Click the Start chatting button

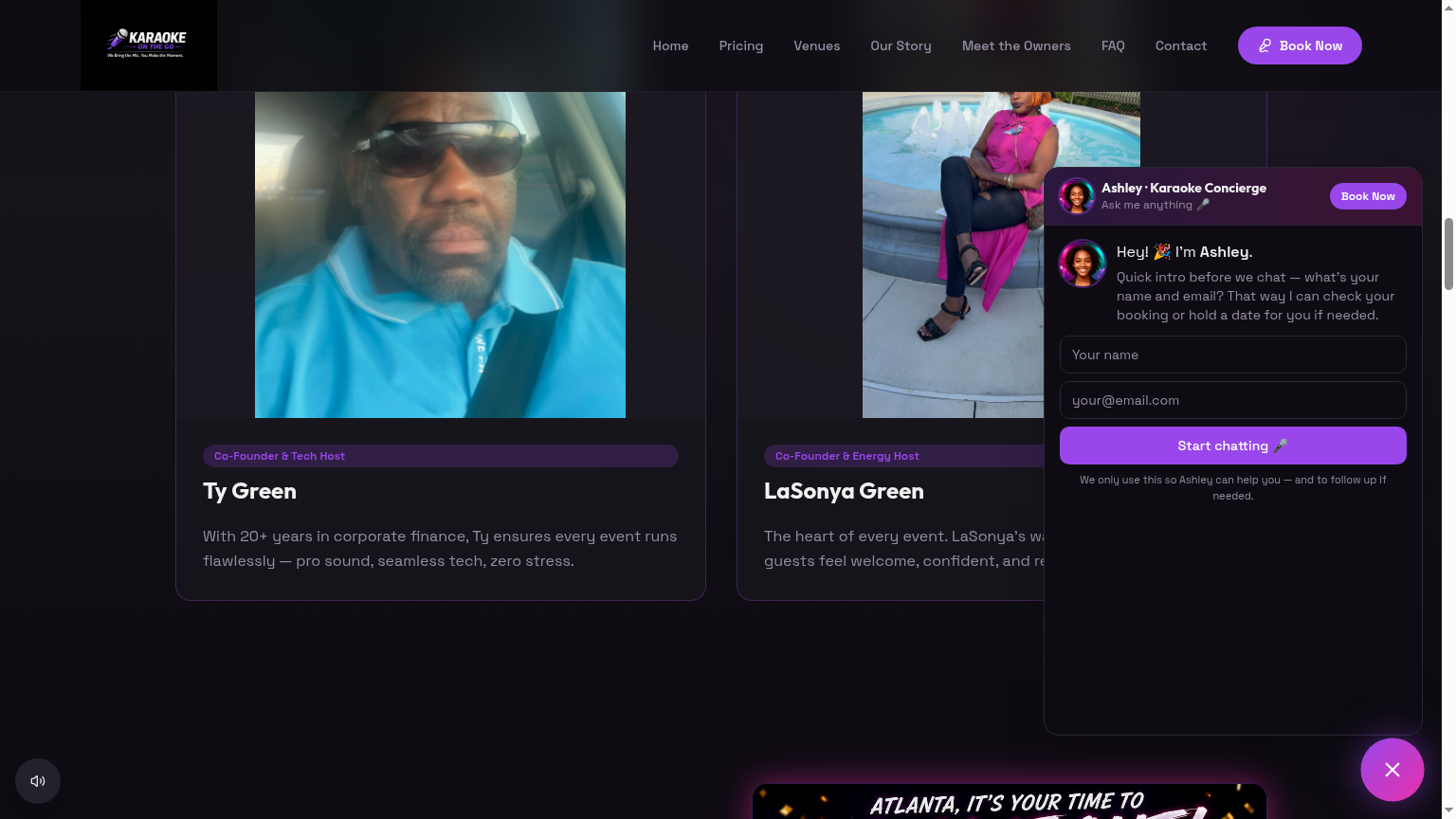[x=1232, y=446]
